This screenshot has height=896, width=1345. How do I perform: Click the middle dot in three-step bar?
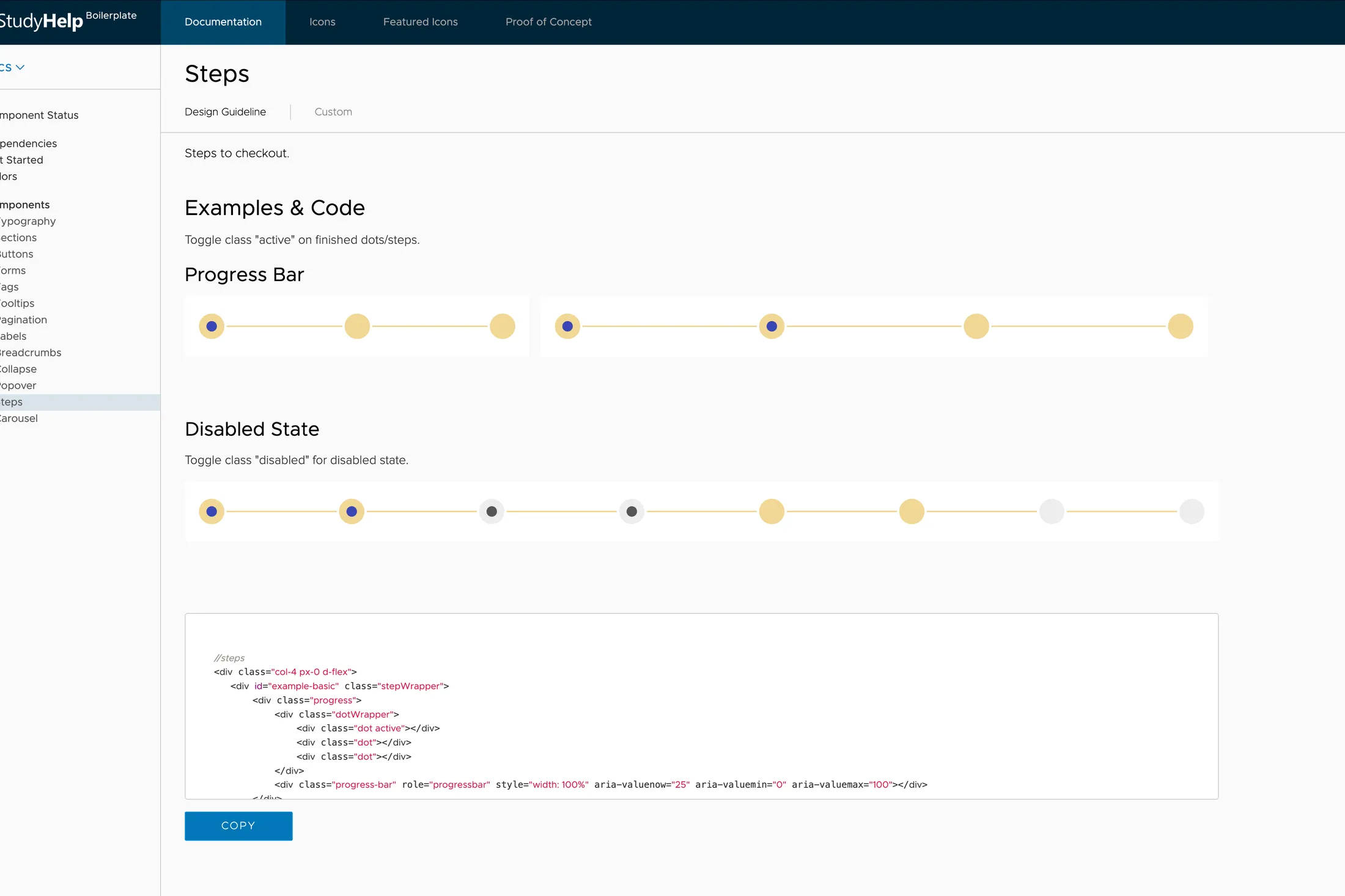[357, 326]
